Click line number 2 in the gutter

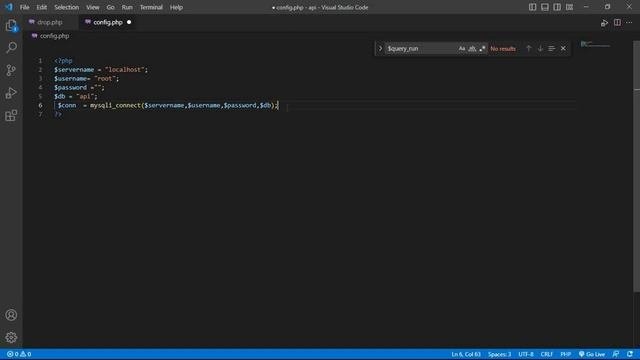click(x=40, y=70)
